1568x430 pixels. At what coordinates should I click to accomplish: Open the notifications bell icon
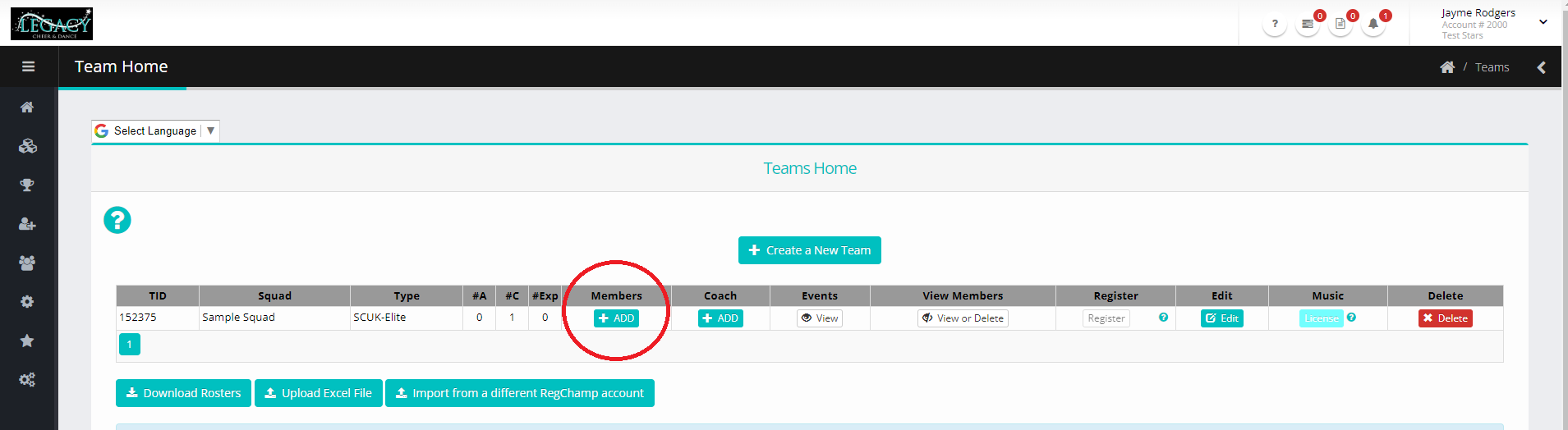pos(1373,24)
